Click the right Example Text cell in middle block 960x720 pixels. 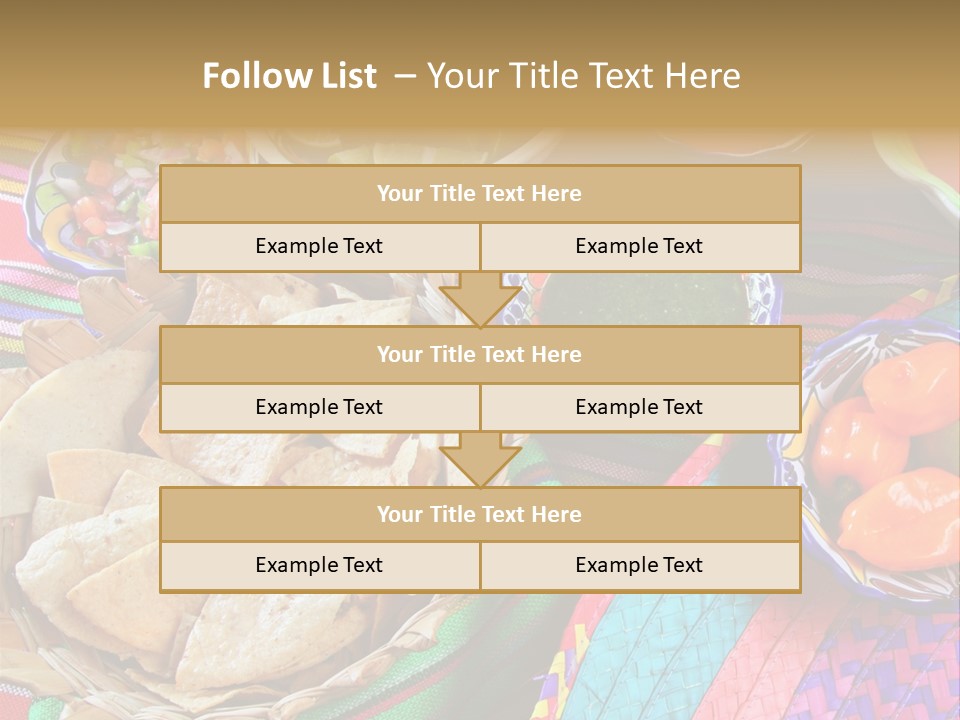[x=640, y=408]
